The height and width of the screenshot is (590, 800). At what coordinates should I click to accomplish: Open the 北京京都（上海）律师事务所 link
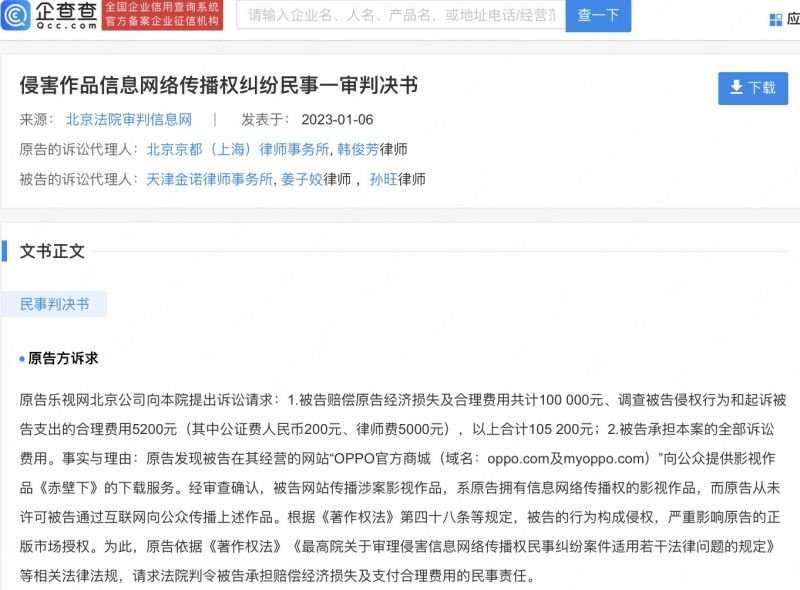(237, 149)
